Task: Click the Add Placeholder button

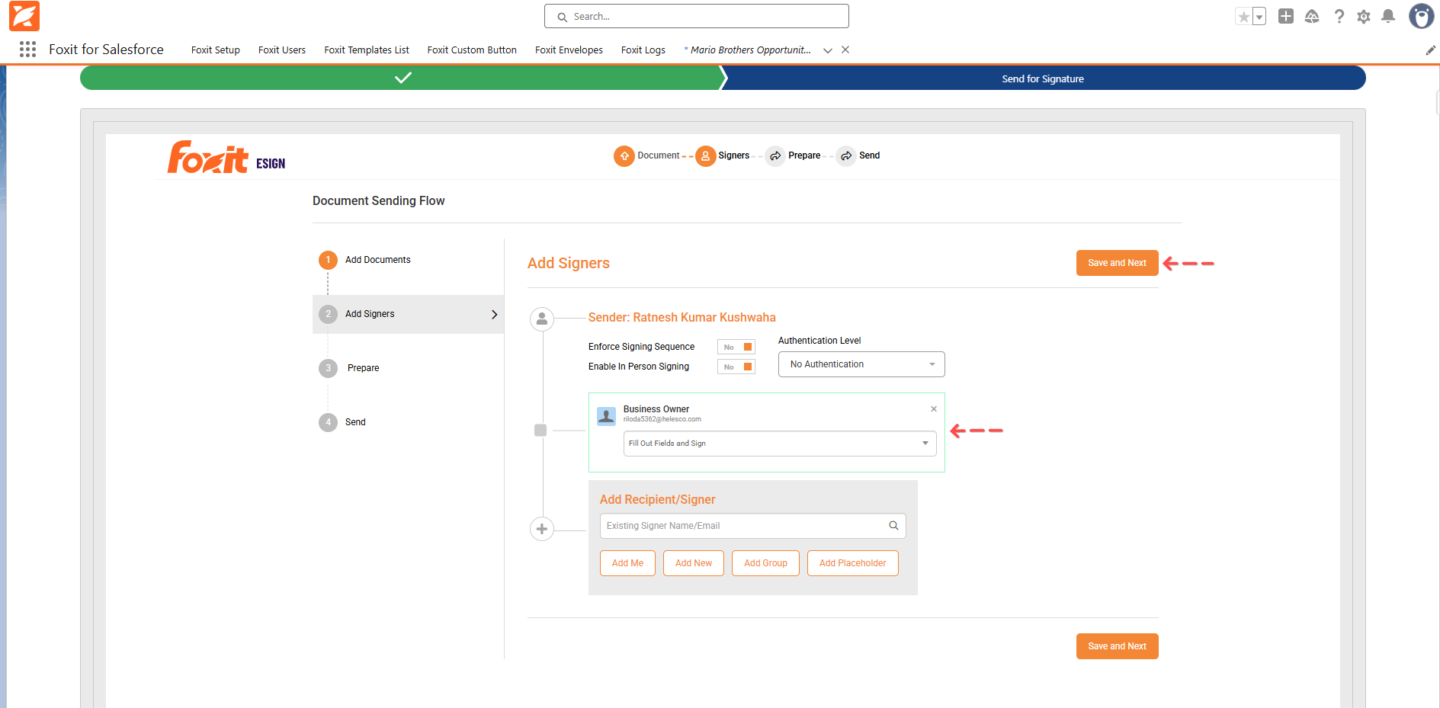Action: (x=853, y=563)
